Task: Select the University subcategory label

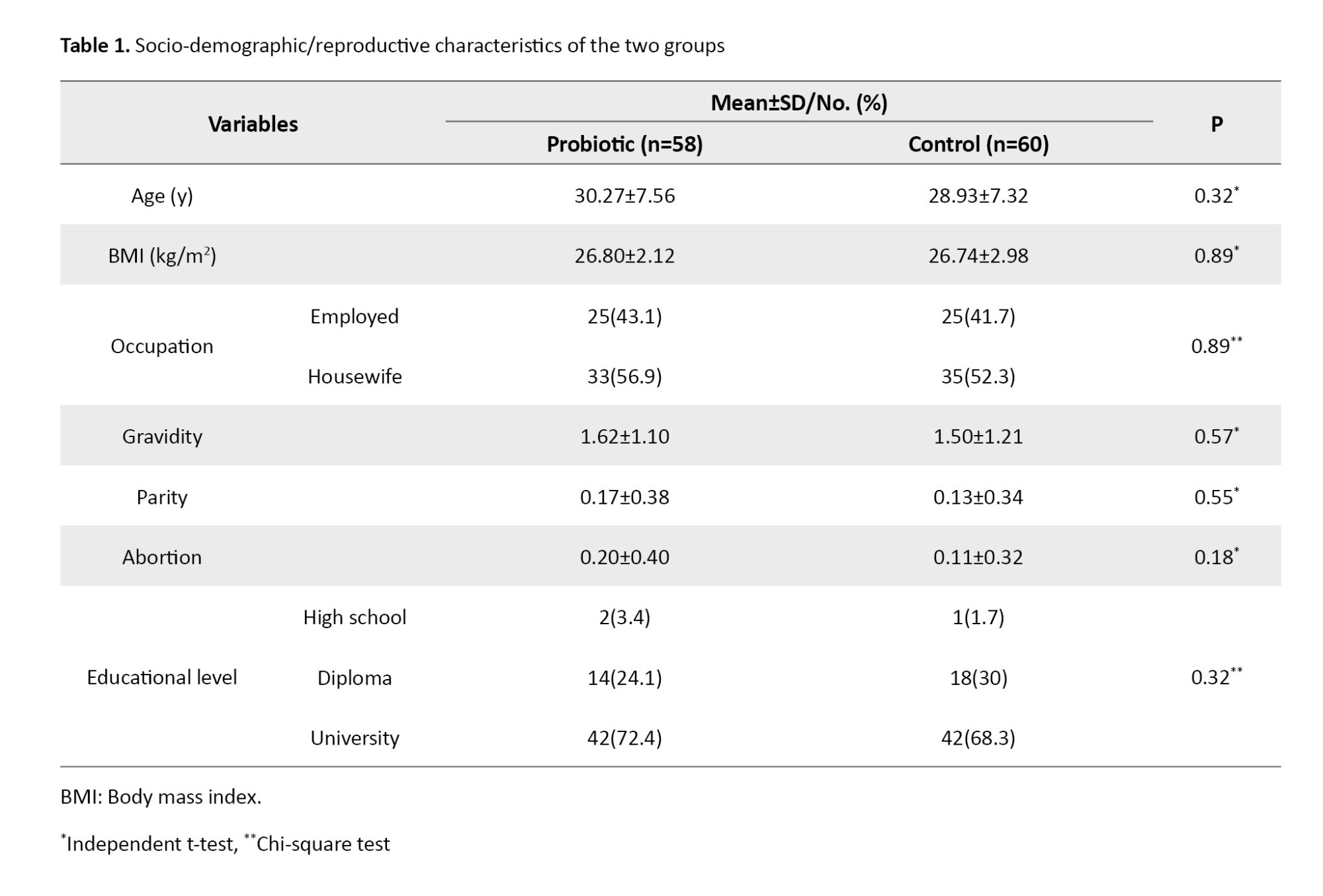Action: 355,738
